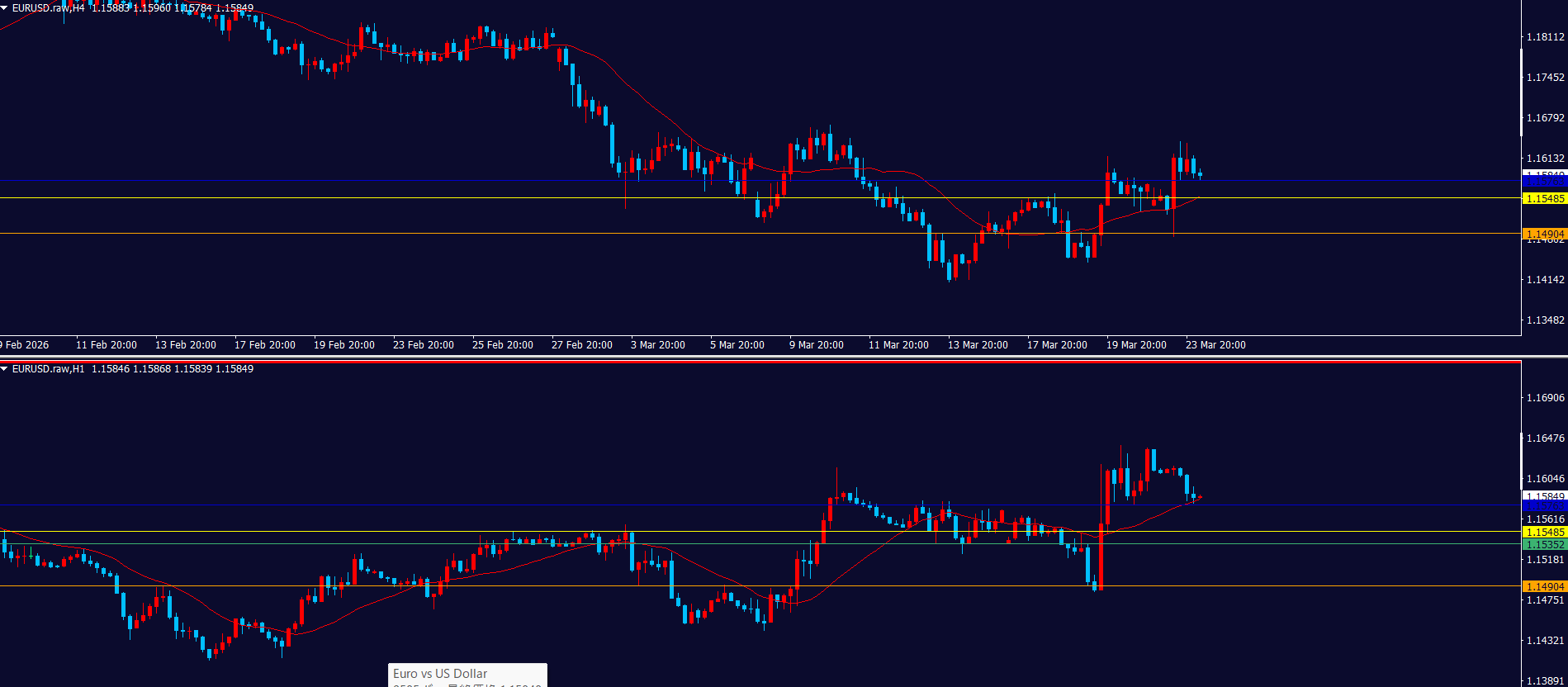Click the yellow 1.15485 level tag in H1 chart
The height and width of the screenshot is (687, 1568).
coord(1544,533)
